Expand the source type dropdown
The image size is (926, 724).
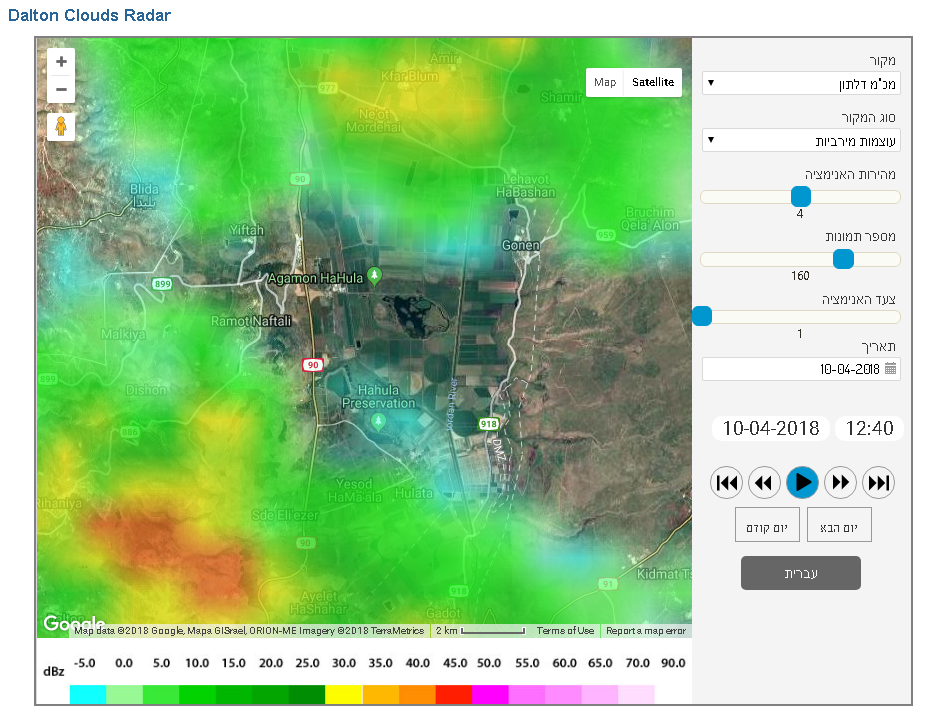(801, 140)
